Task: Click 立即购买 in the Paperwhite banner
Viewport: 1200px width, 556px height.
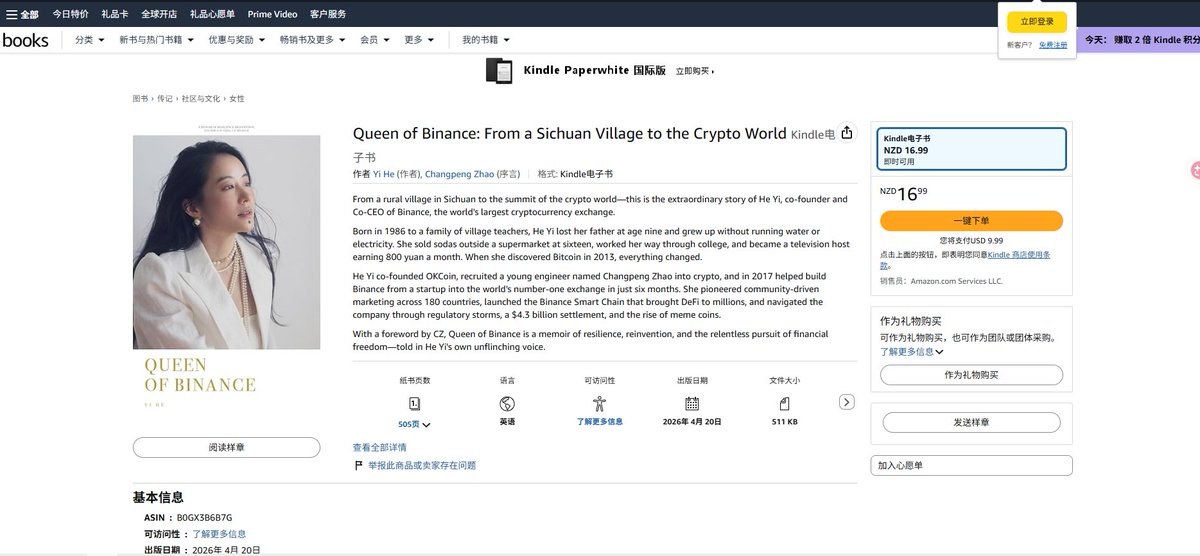Action: 694,71
